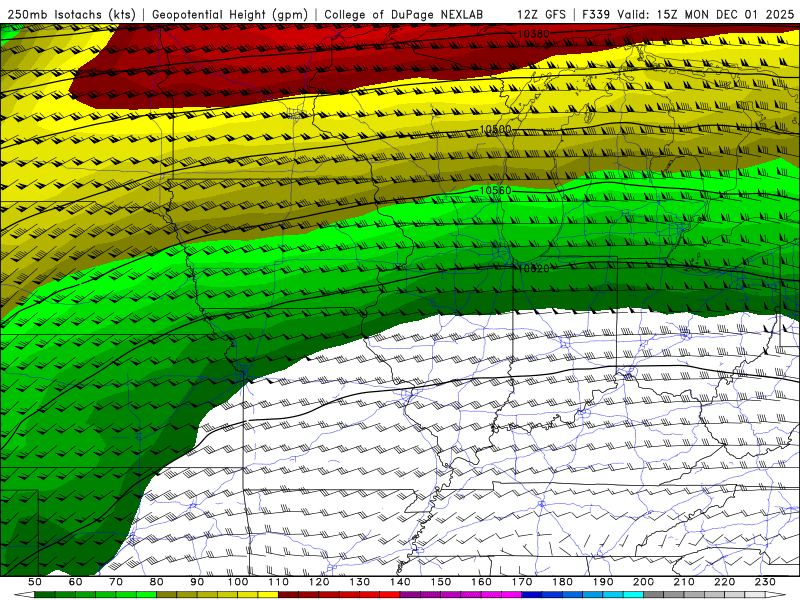The height and width of the screenshot is (600, 800).
Task: Click the 100 value on the color scale
Action: (238, 582)
